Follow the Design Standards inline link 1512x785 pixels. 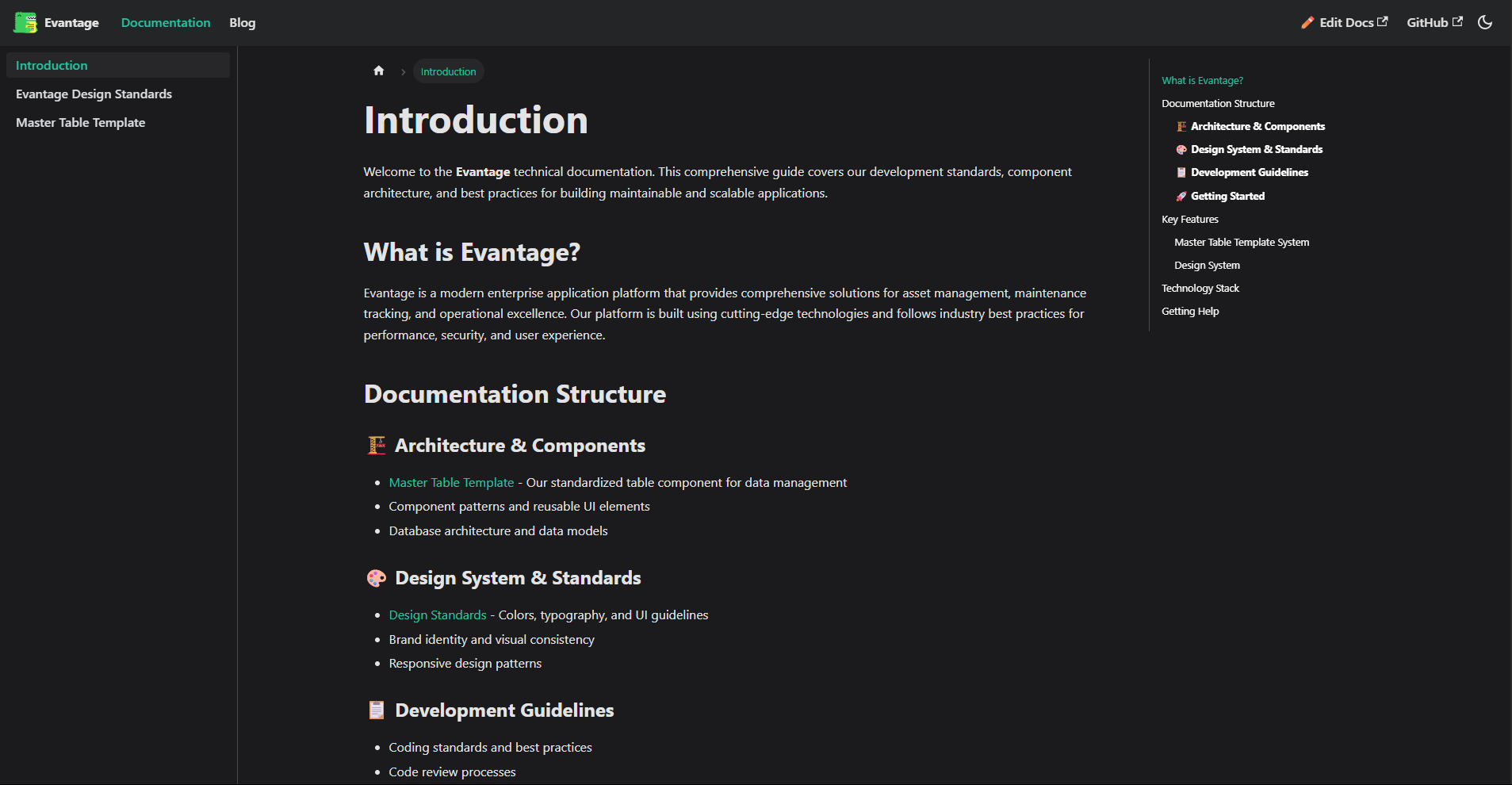tap(438, 615)
